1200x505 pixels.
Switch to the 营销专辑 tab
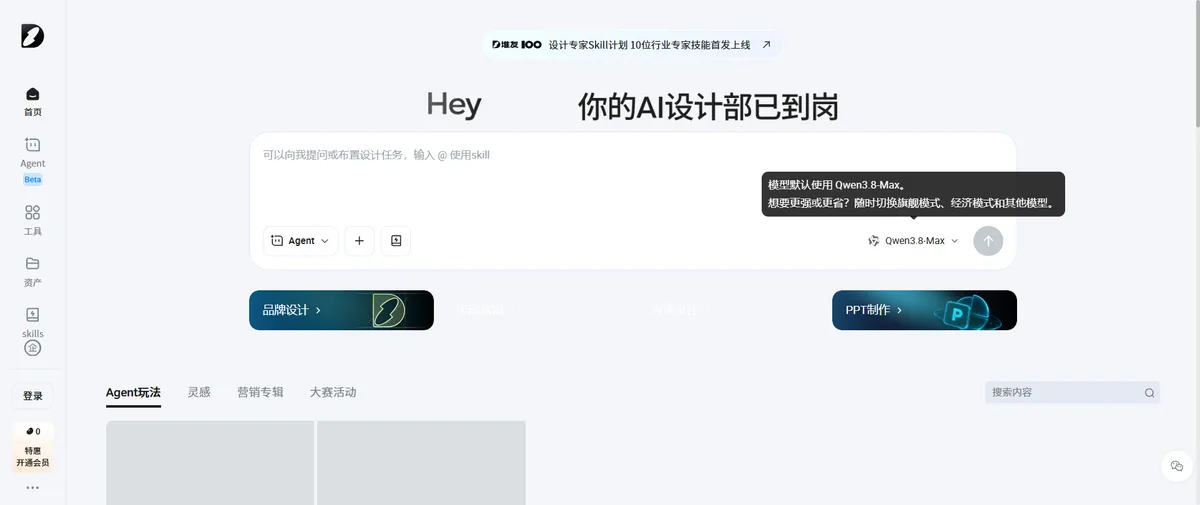[x=260, y=392]
